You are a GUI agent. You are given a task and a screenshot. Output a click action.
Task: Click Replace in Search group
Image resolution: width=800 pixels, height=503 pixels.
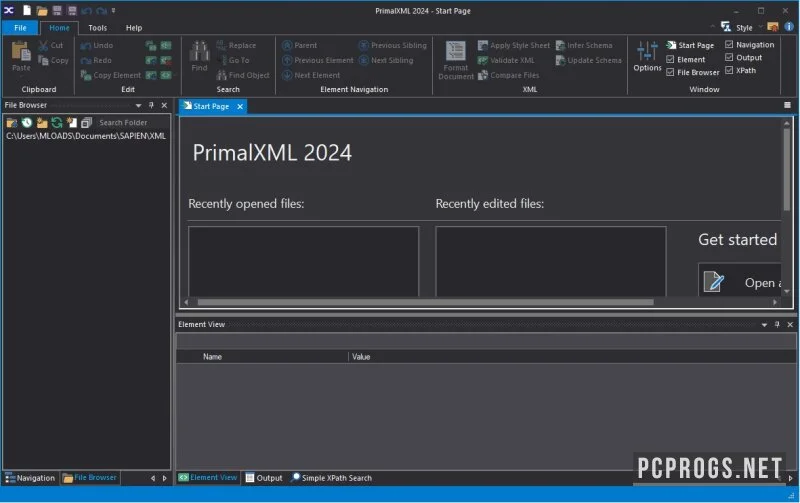pyautogui.click(x=236, y=45)
